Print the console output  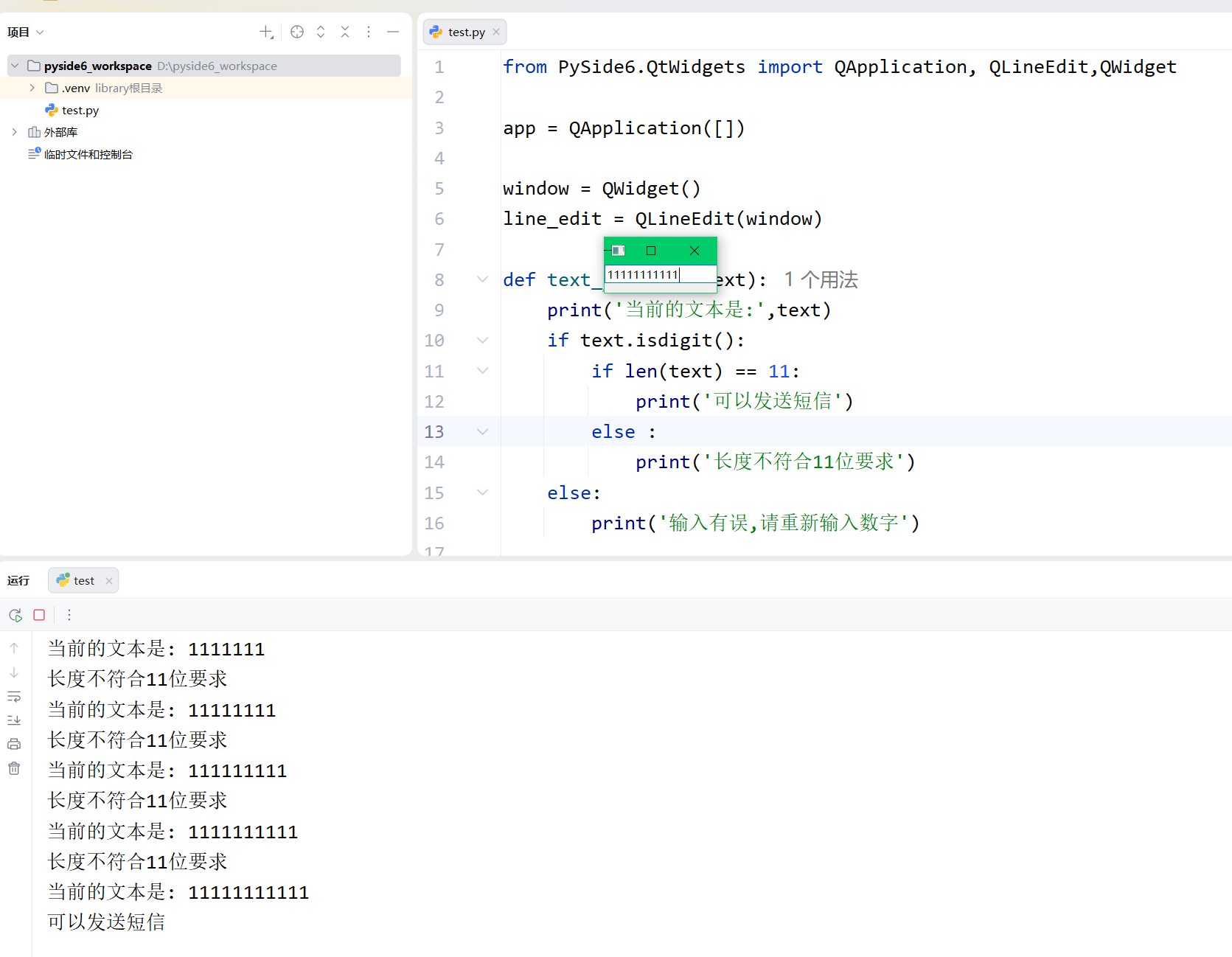pyautogui.click(x=14, y=743)
